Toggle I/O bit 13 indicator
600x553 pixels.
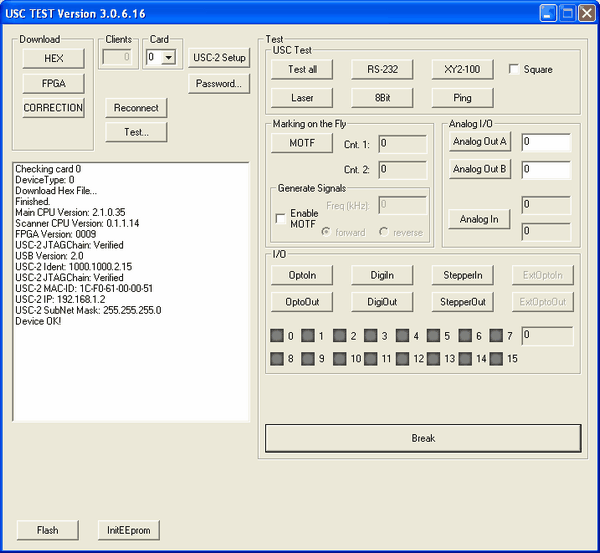433,359
